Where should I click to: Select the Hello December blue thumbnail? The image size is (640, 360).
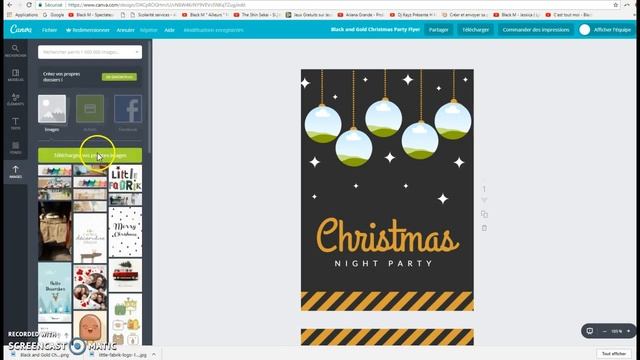(55, 292)
